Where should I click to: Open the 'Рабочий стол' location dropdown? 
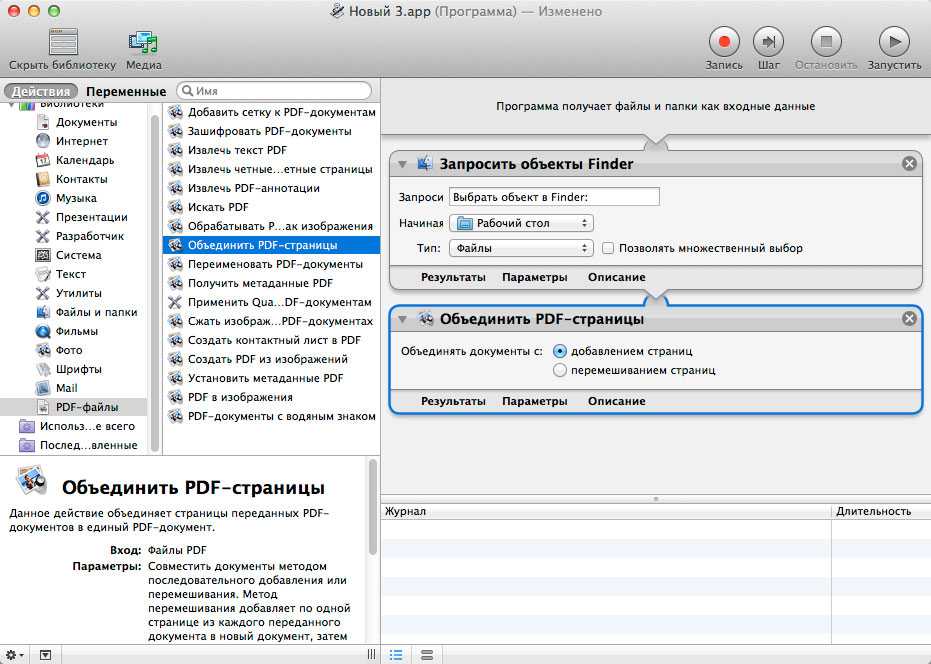click(521, 223)
